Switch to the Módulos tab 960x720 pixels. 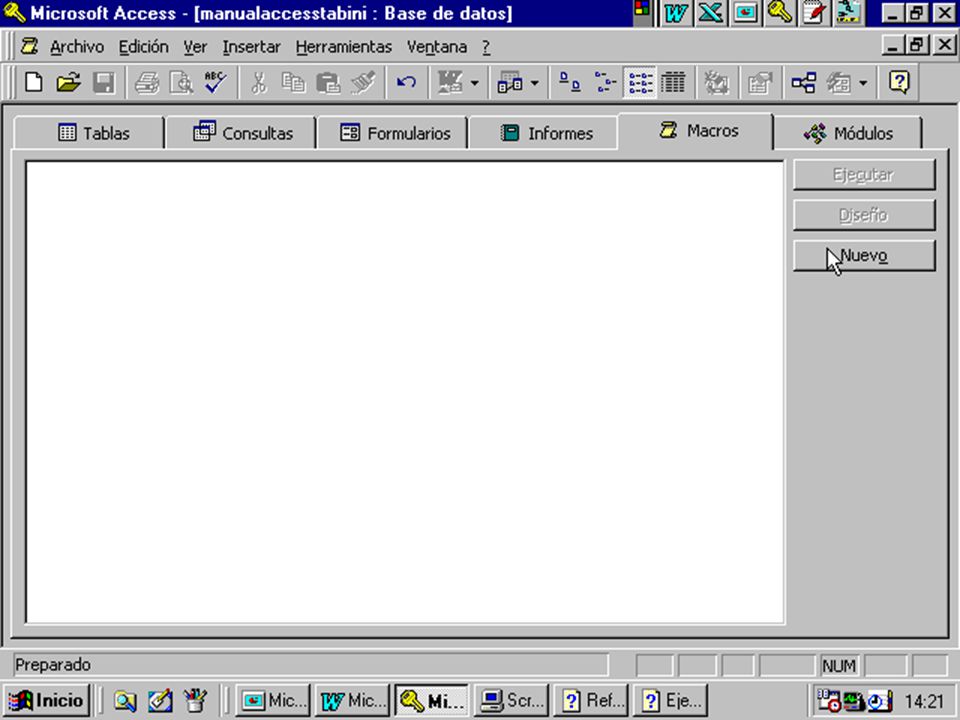pyautogui.click(x=848, y=133)
